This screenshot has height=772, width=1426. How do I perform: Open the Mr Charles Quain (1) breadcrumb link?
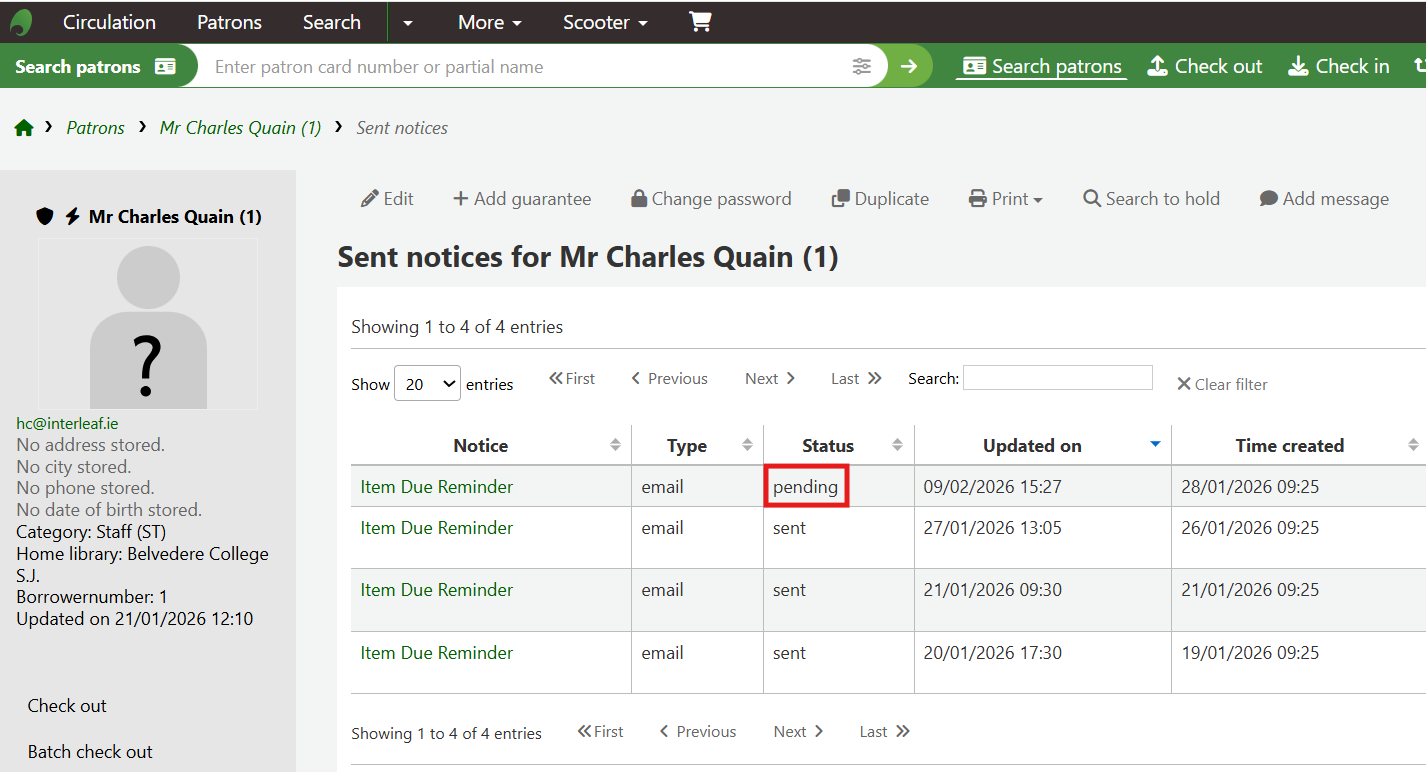pyautogui.click(x=240, y=128)
